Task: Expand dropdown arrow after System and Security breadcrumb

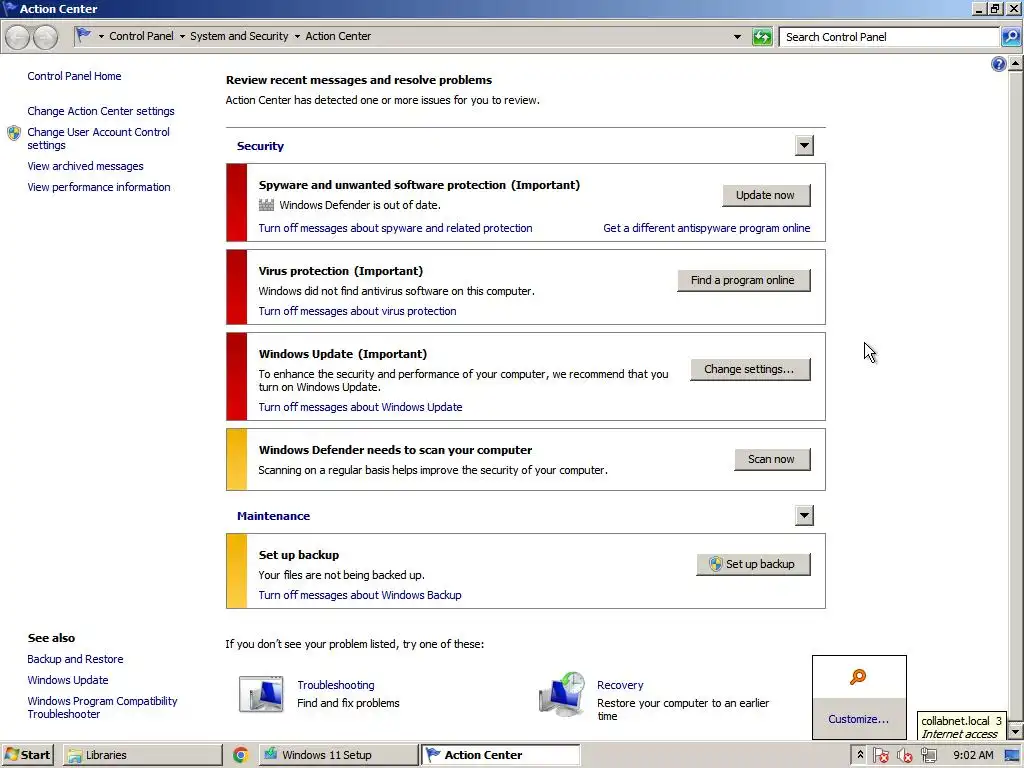Action: (x=297, y=37)
